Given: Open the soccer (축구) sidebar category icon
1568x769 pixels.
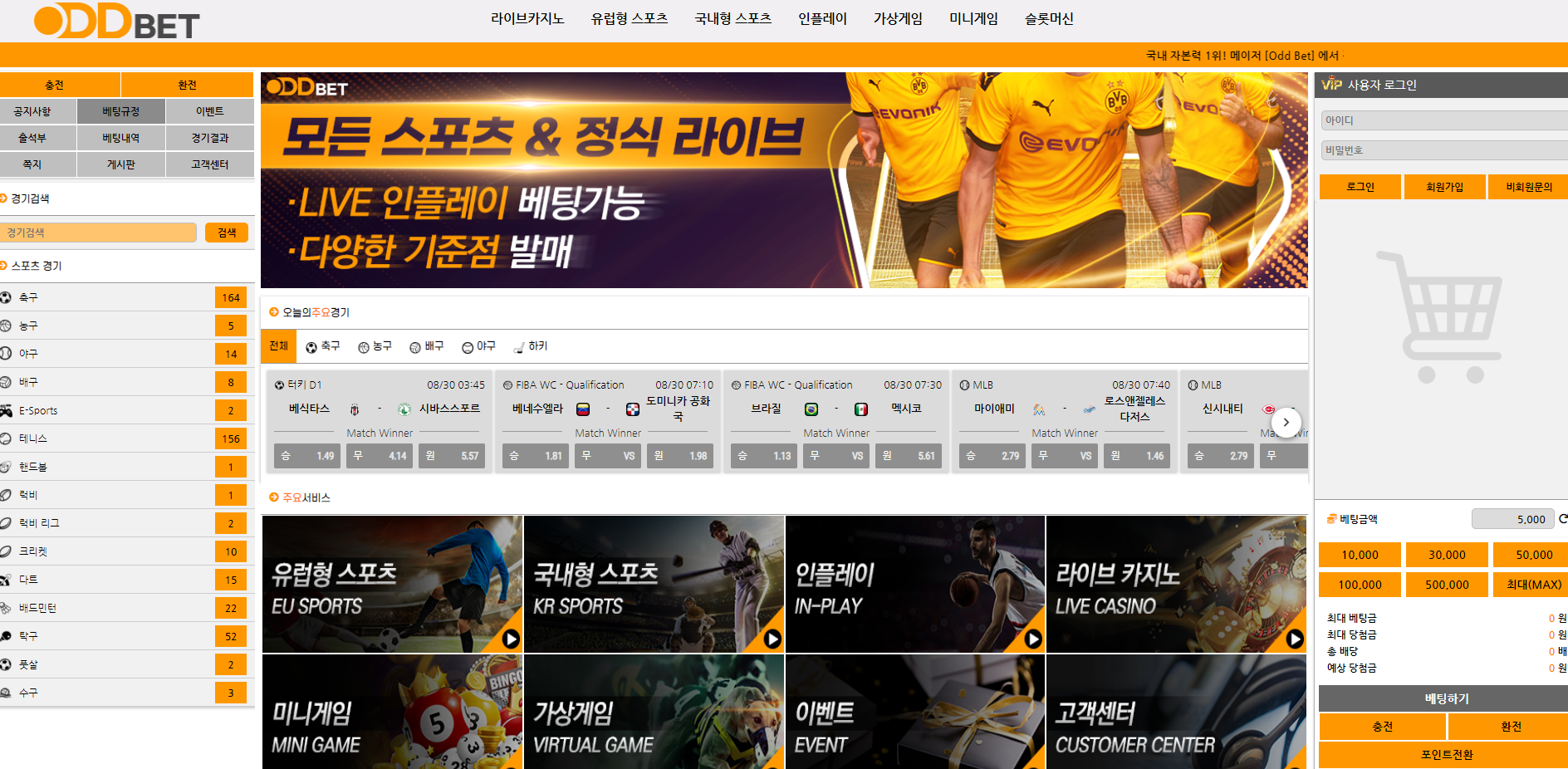Looking at the screenshot, I should point(6,297).
